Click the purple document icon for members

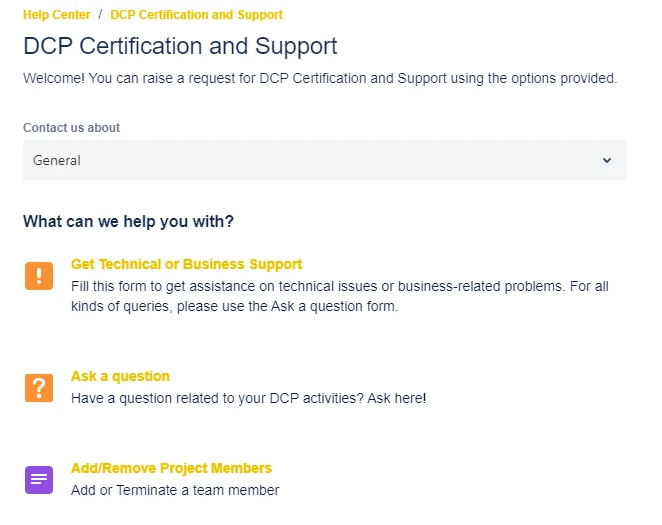[39, 480]
